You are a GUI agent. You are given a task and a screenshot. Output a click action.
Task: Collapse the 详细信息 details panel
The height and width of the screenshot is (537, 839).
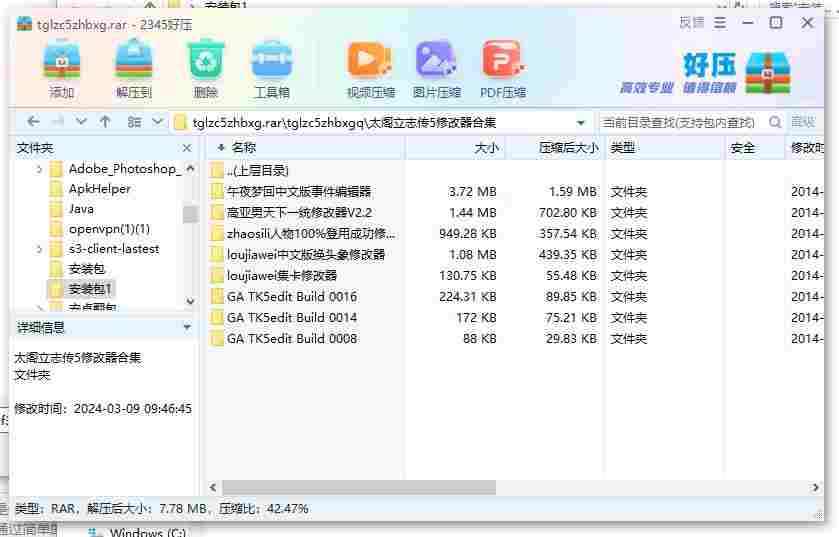(187, 326)
